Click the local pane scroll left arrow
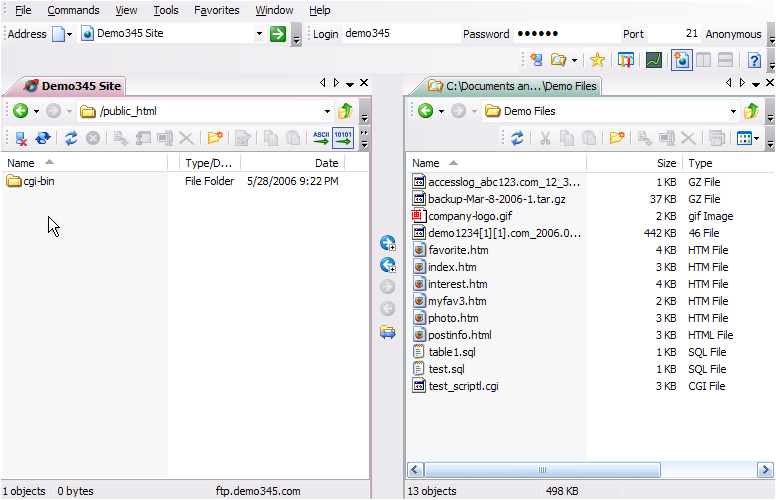 [415, 469]
